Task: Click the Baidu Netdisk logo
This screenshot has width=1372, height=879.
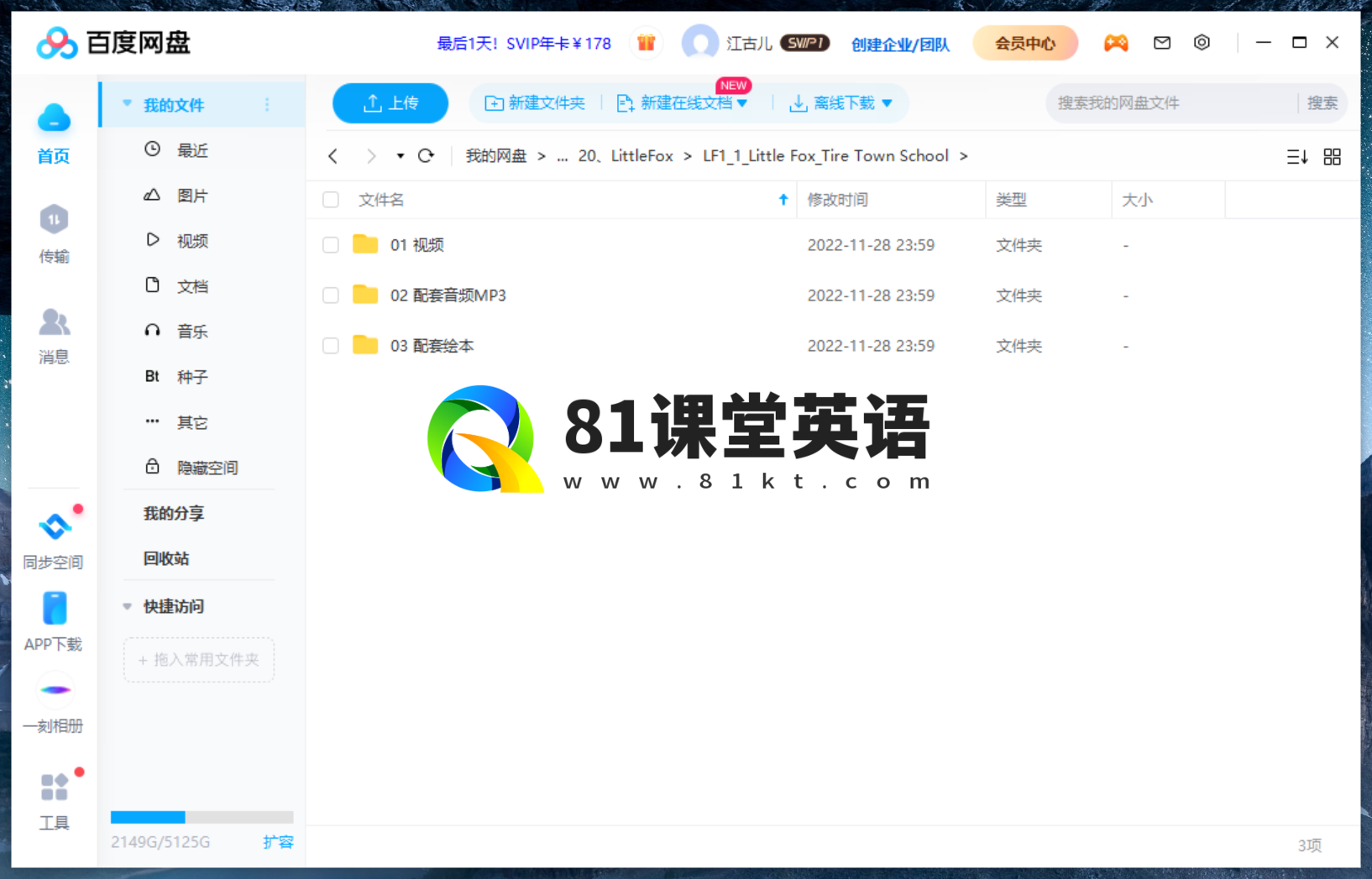Action: [x=113, y=43]
